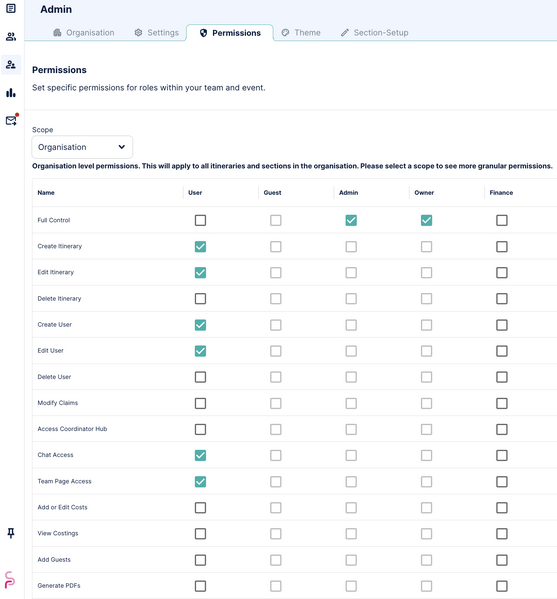Enable Create Itinerary for Admin
Image resolution: width=557 pixels, height=599 pixels.
click(x=351, y=246)
